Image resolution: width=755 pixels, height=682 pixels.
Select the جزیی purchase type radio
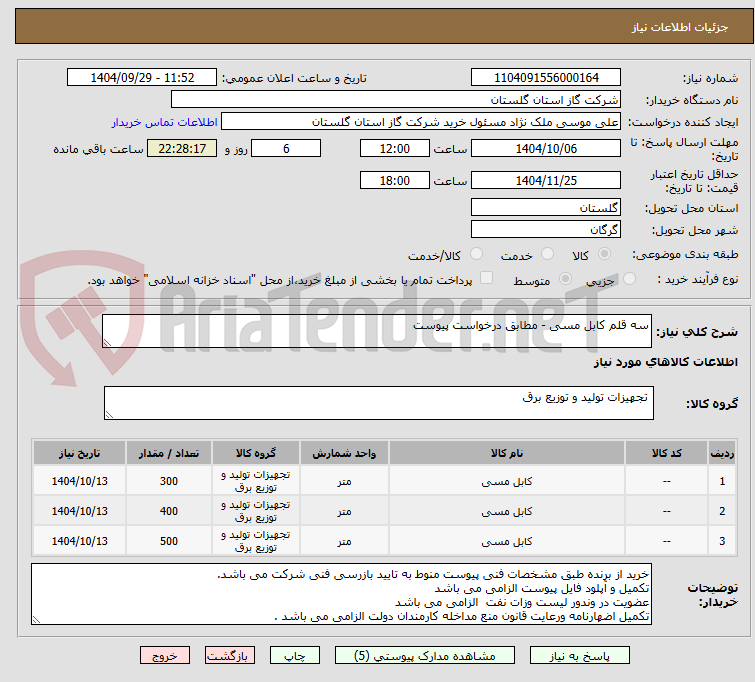pos(629,279)
